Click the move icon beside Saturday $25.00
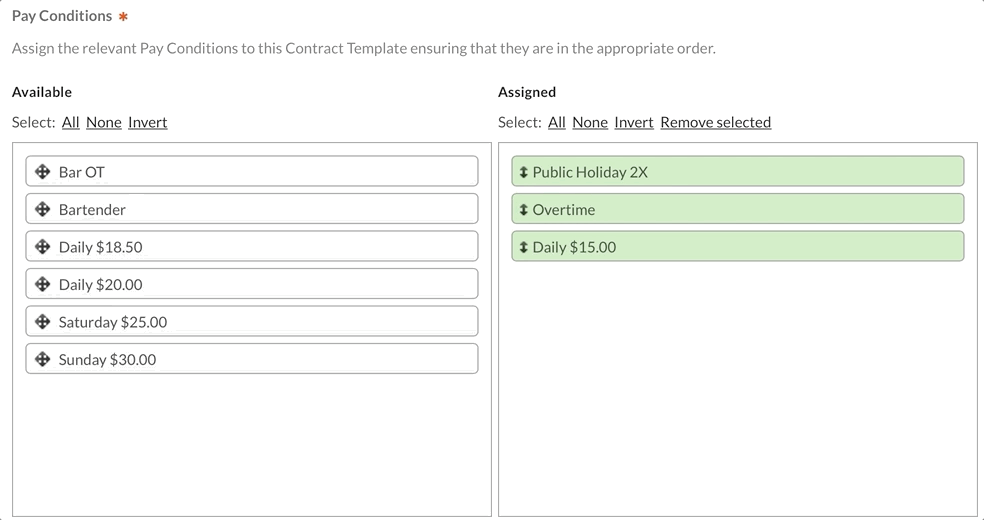Image resolution: width=984 pixels, height=520 pixels. (43, 322)
